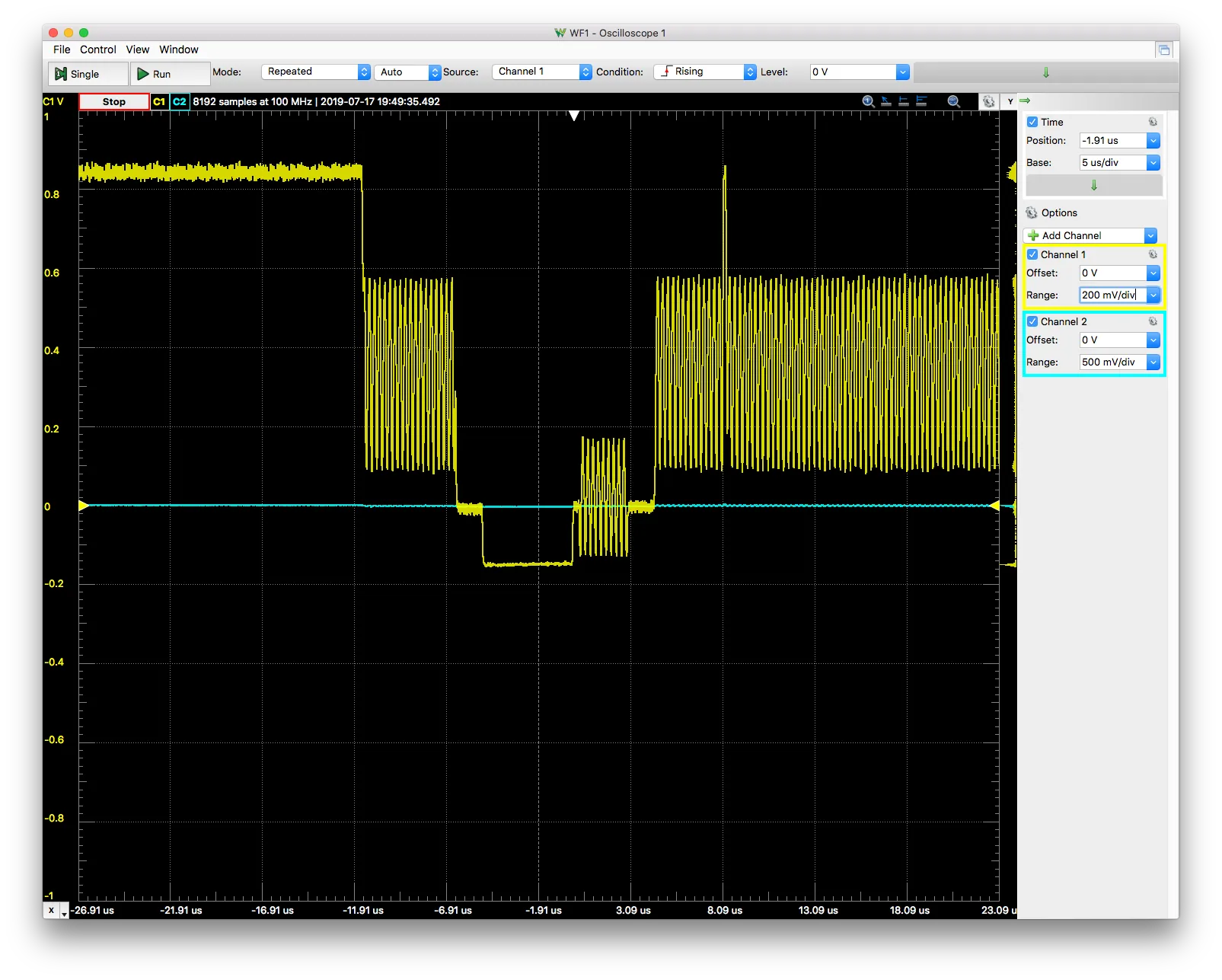1222x980 pixels.
Task: Click the left yellow zero-level marker
Action: [x=84, y=506]
